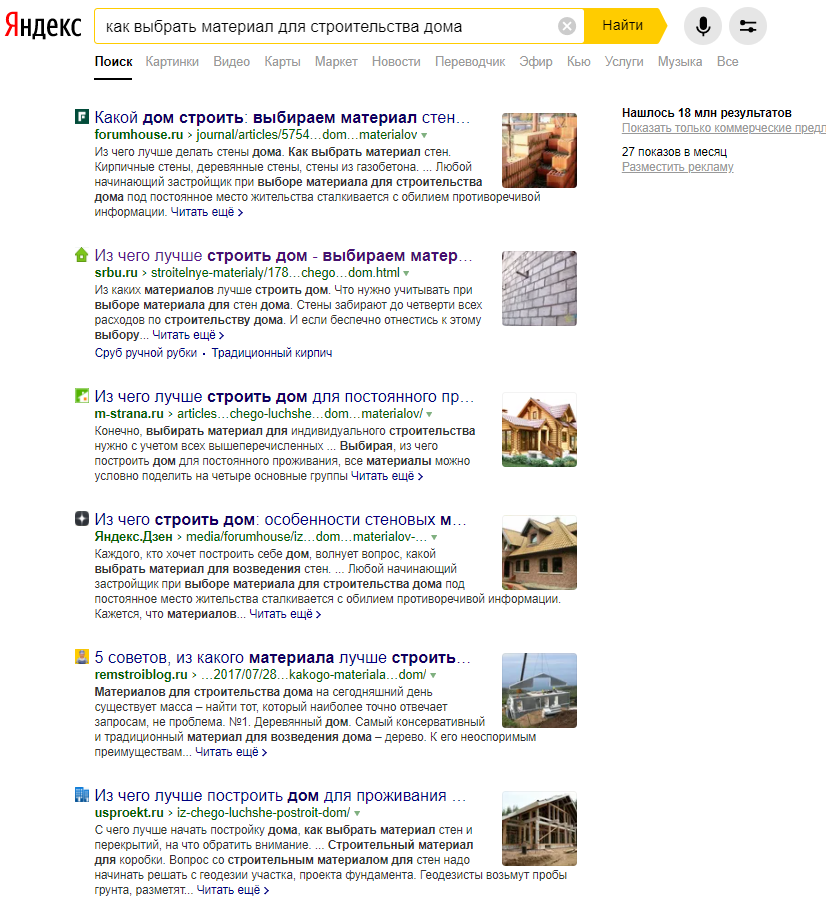Open the timber frame house thumbnail
The width and height of the screenshot is (826, 920).
(x=539, y=828)
